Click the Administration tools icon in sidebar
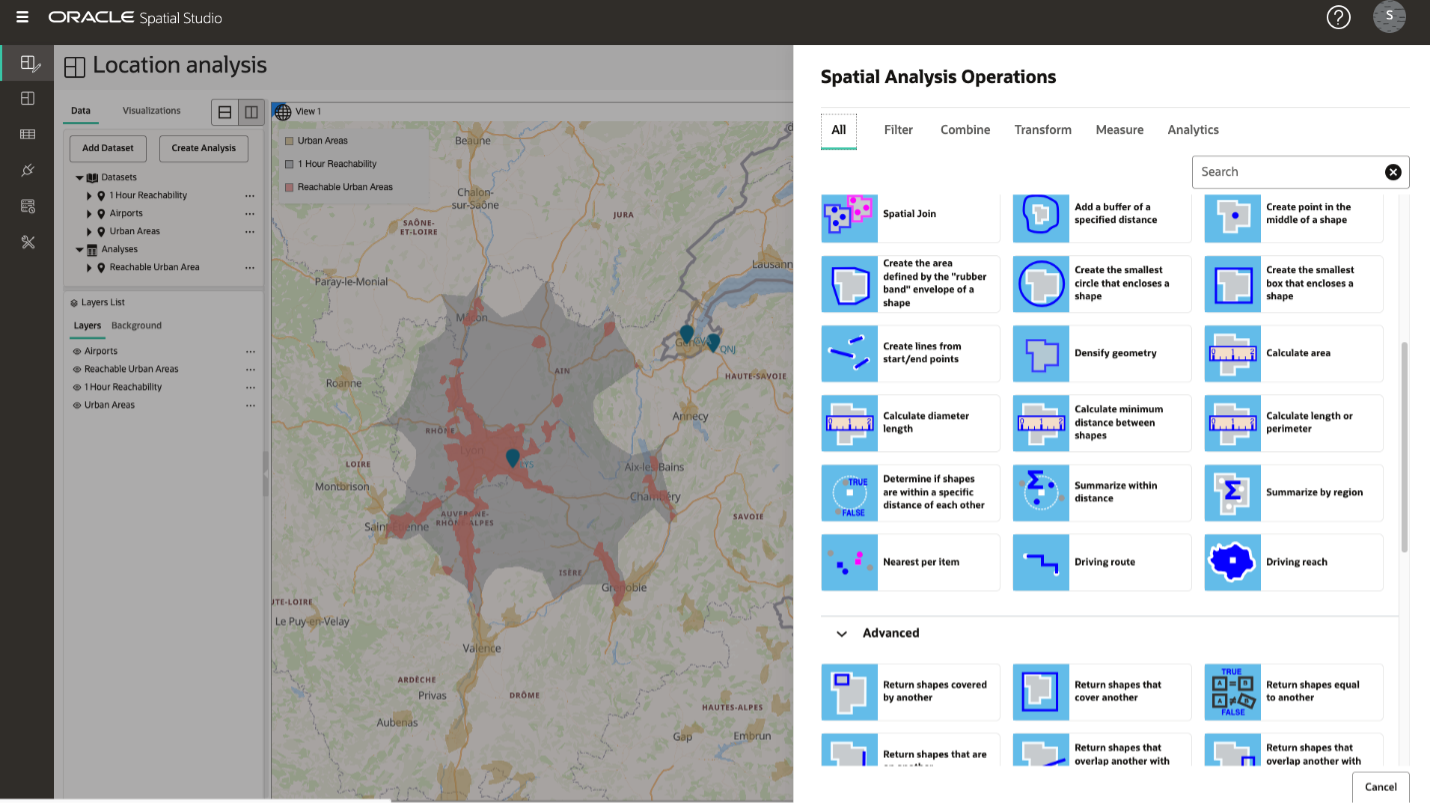Screen dimensions: 1430x806 coord(27,242)
